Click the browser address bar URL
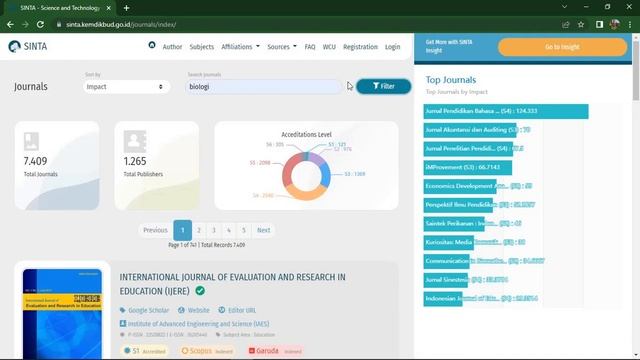 tap(121, 24)
